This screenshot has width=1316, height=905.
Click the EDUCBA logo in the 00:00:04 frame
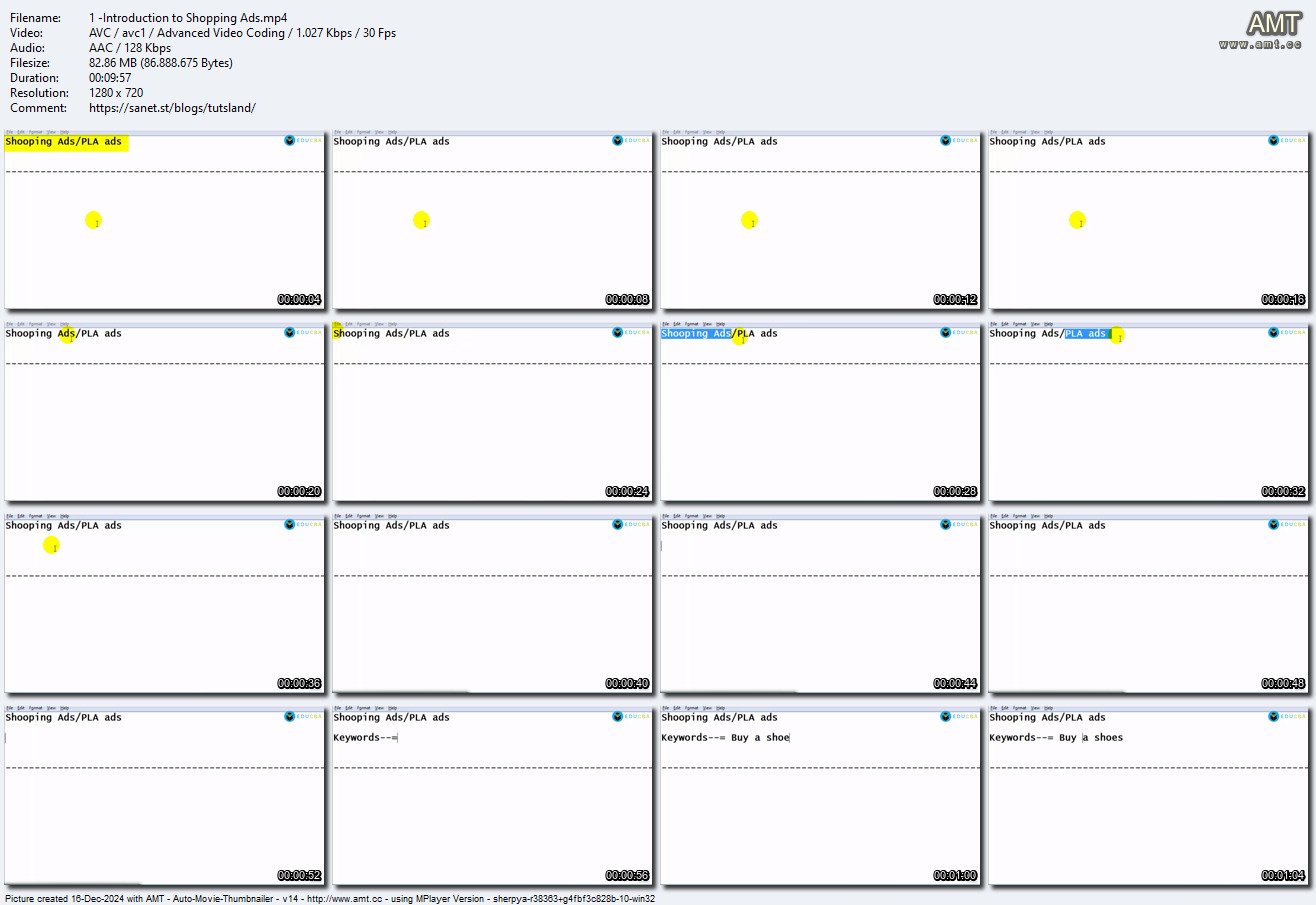coord(303,141)
